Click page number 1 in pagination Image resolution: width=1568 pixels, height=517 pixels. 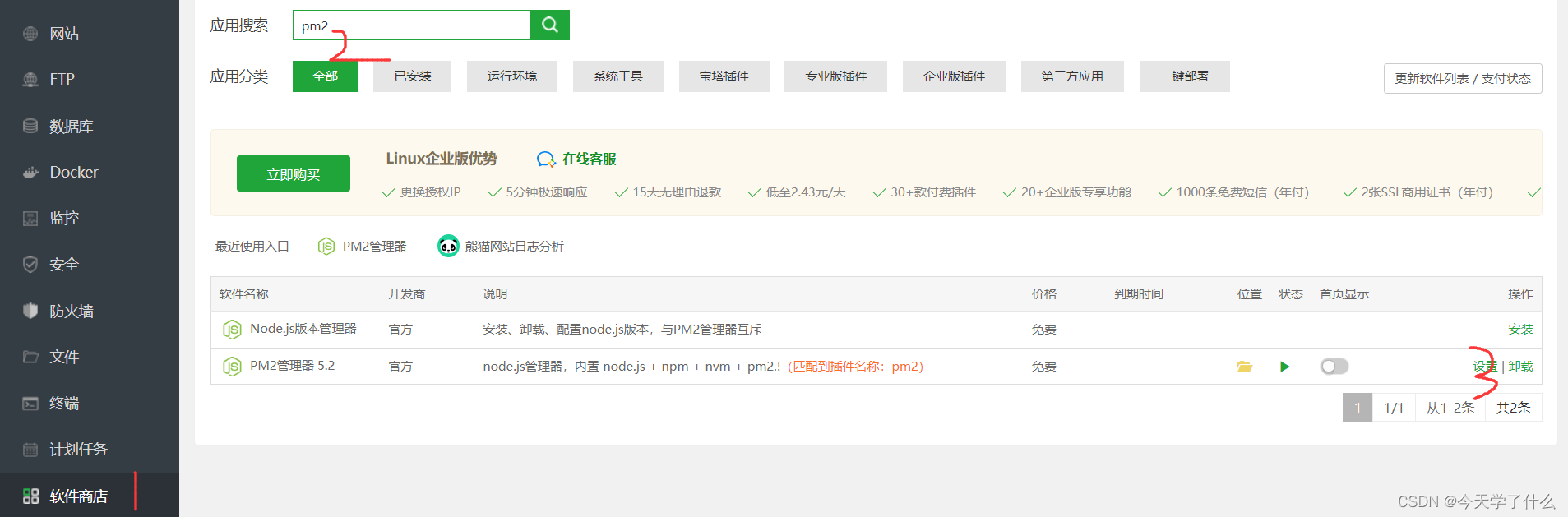click(1358, 408)
